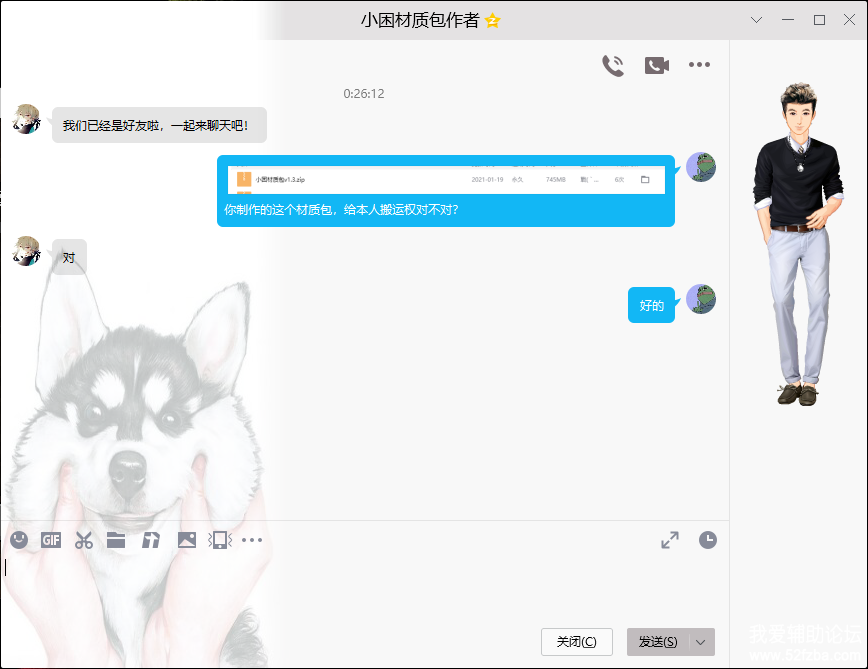This screenshot has width=868, height=669.
Task: Click the 我们已经是好友啦 greeting message
Action: click(x=159, y=125)
